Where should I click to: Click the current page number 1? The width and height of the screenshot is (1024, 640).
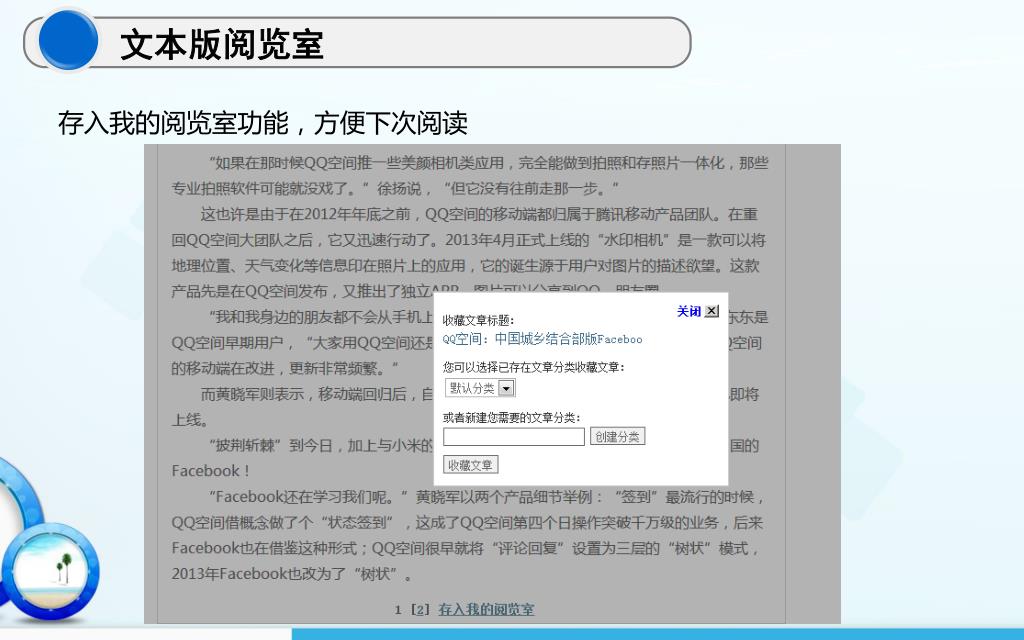click(398, 610)
